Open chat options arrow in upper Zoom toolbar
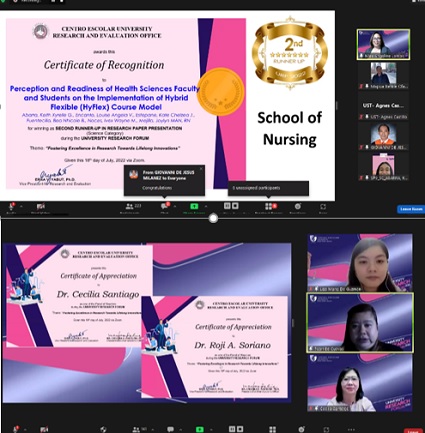The height and width of the screenshot is (433, 425). [175, 207]
